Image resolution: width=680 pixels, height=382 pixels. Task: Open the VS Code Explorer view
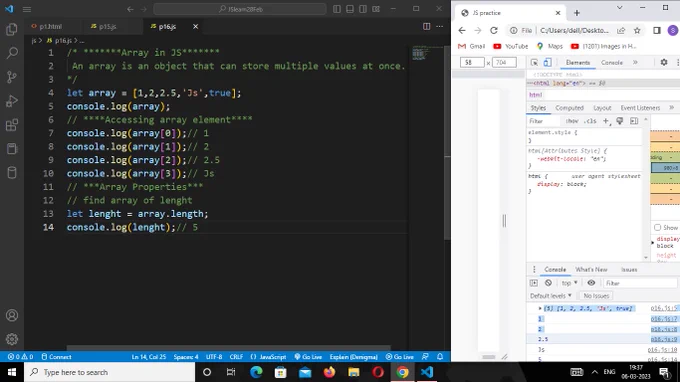12,29
